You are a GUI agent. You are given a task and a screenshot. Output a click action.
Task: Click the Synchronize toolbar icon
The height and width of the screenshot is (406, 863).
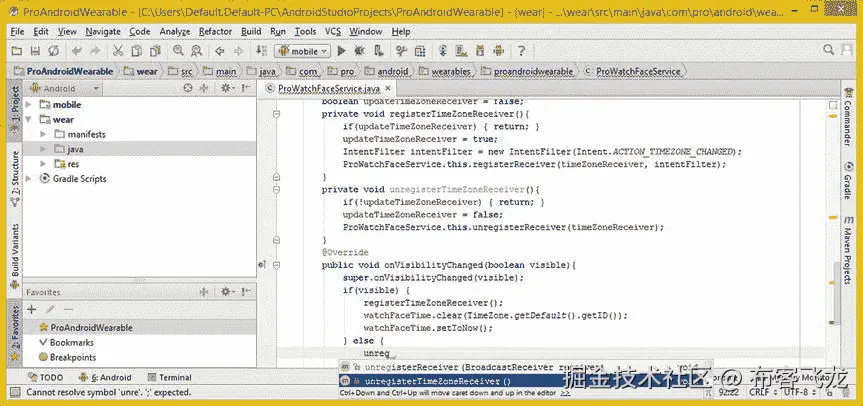click(53, 51)
